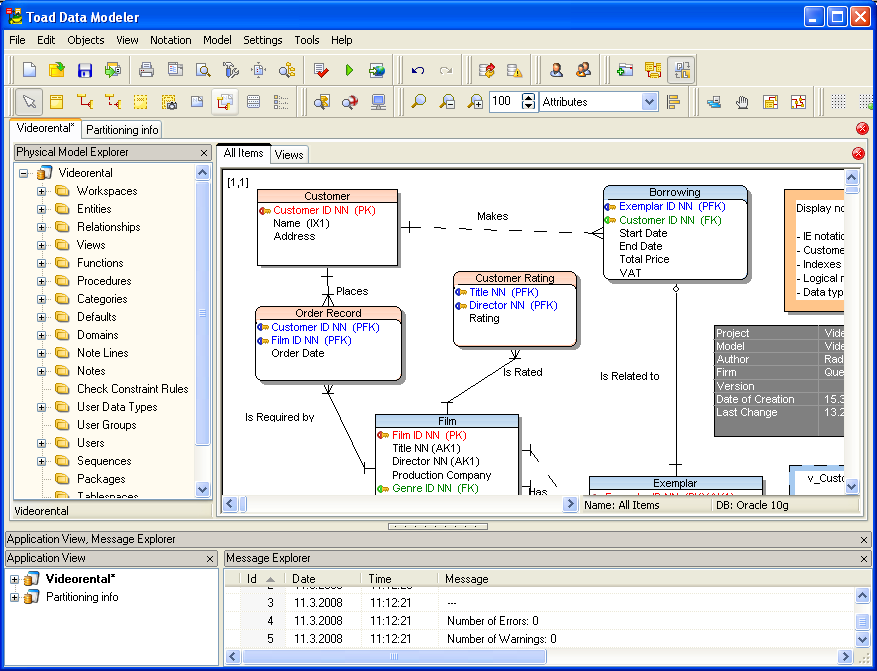Select the Entity tool icon
Screen dimensions: 877x671
[x=56, y=102]
